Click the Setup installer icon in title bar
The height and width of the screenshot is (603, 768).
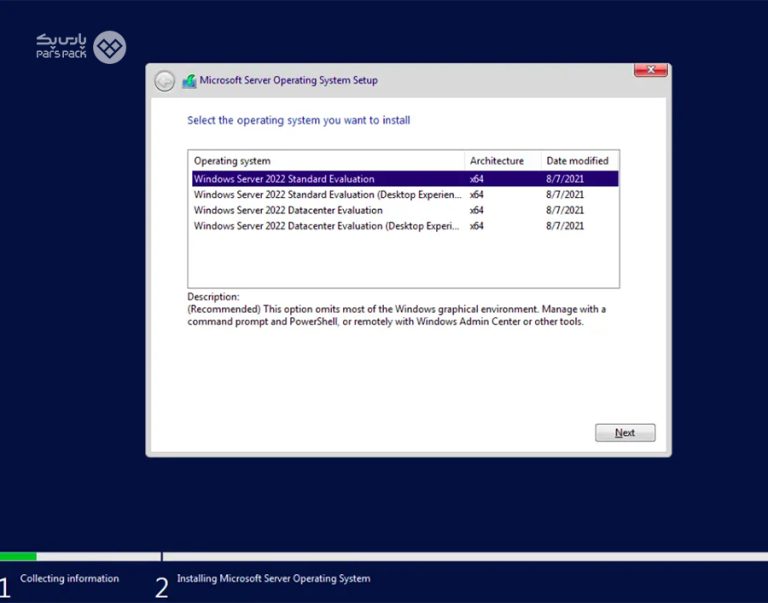(x=190, y=81)
